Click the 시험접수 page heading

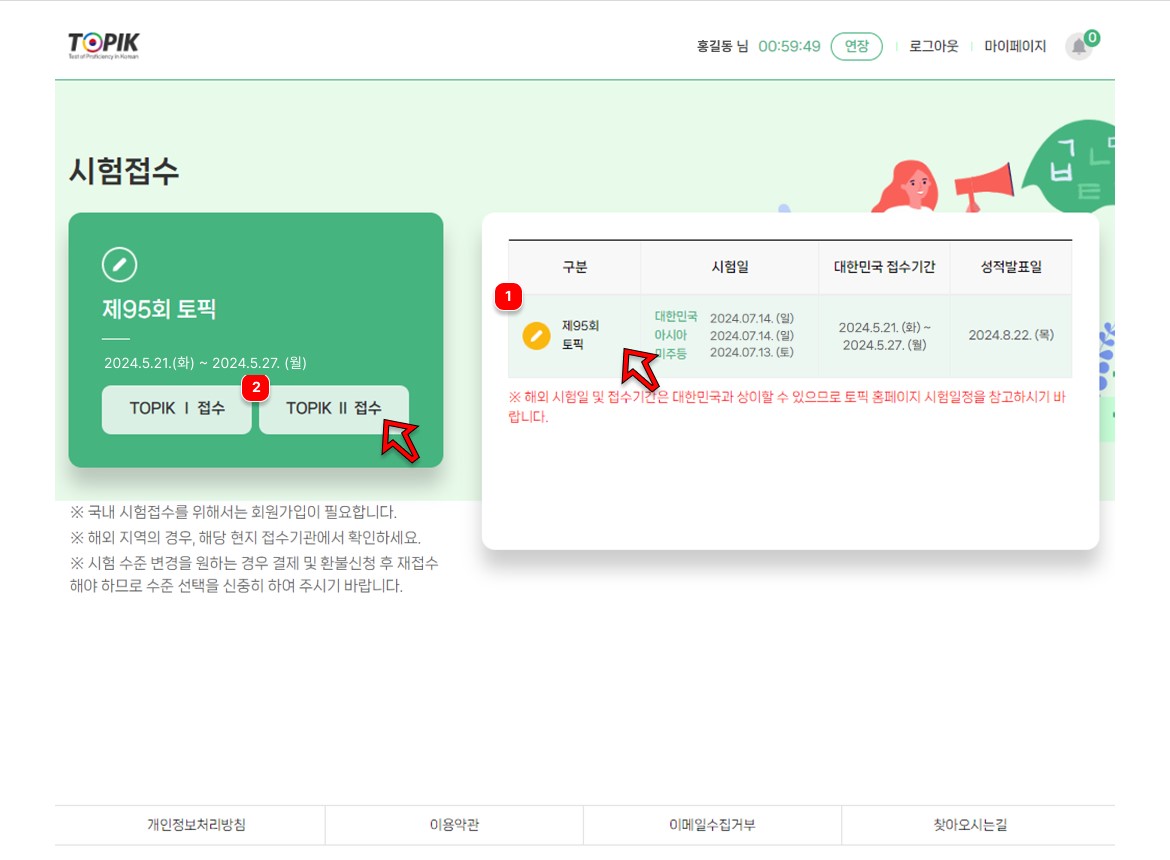point(124,171)
